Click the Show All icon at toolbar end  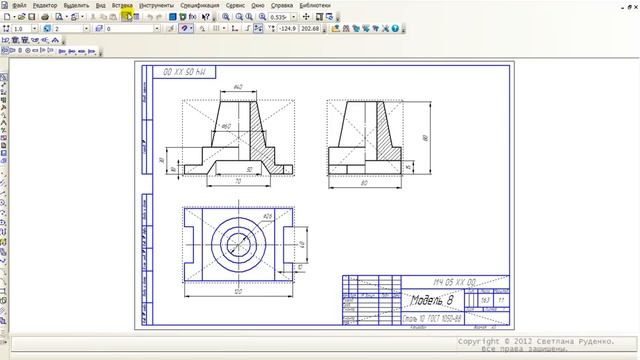pyautogui.click(x=329, y=17)
